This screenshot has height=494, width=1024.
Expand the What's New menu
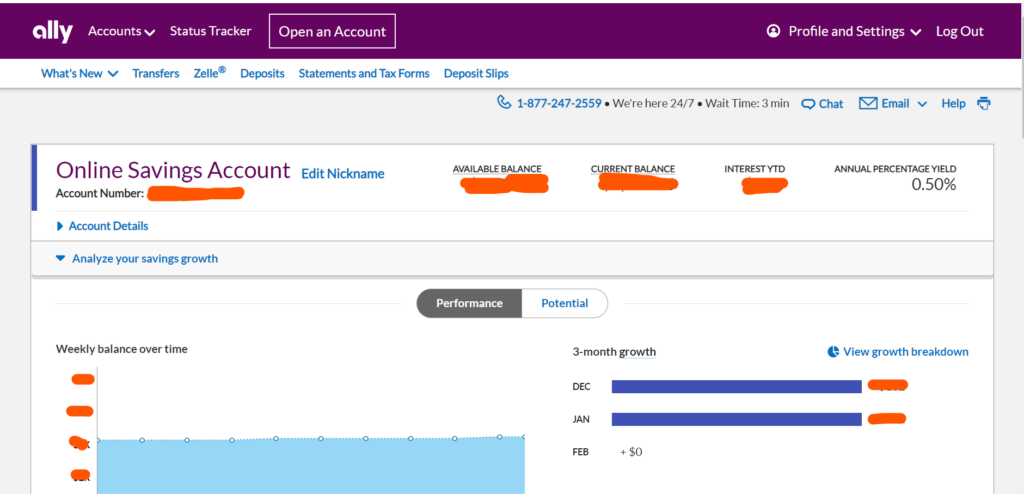click(80, 74)
